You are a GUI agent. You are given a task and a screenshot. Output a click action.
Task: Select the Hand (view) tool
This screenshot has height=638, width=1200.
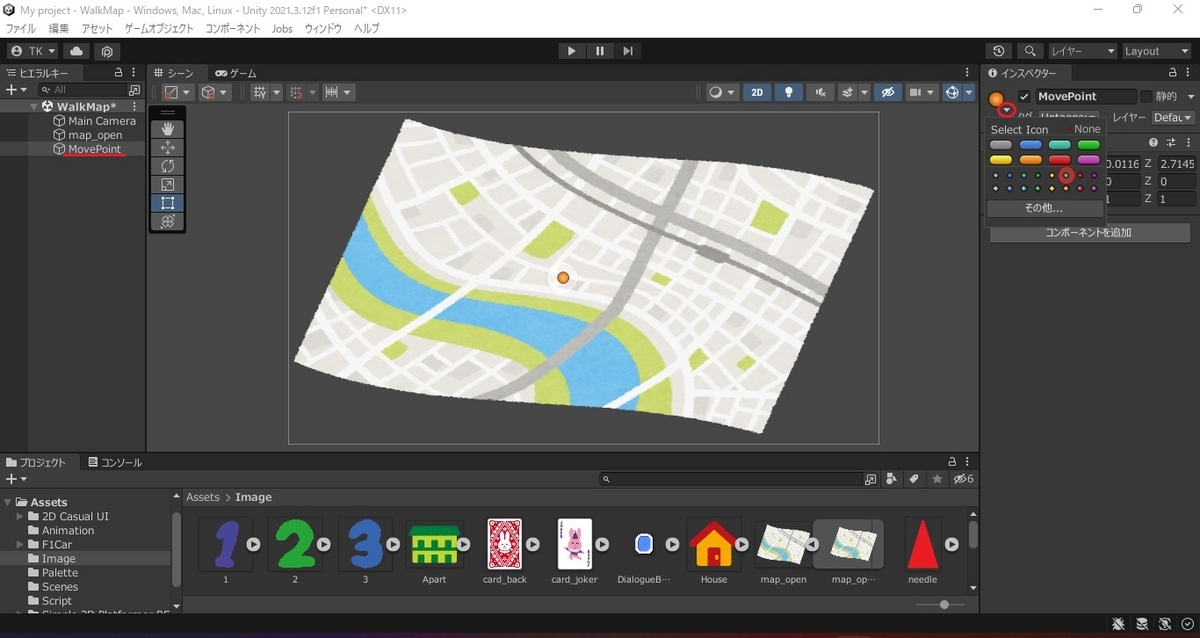pos(167,129)
